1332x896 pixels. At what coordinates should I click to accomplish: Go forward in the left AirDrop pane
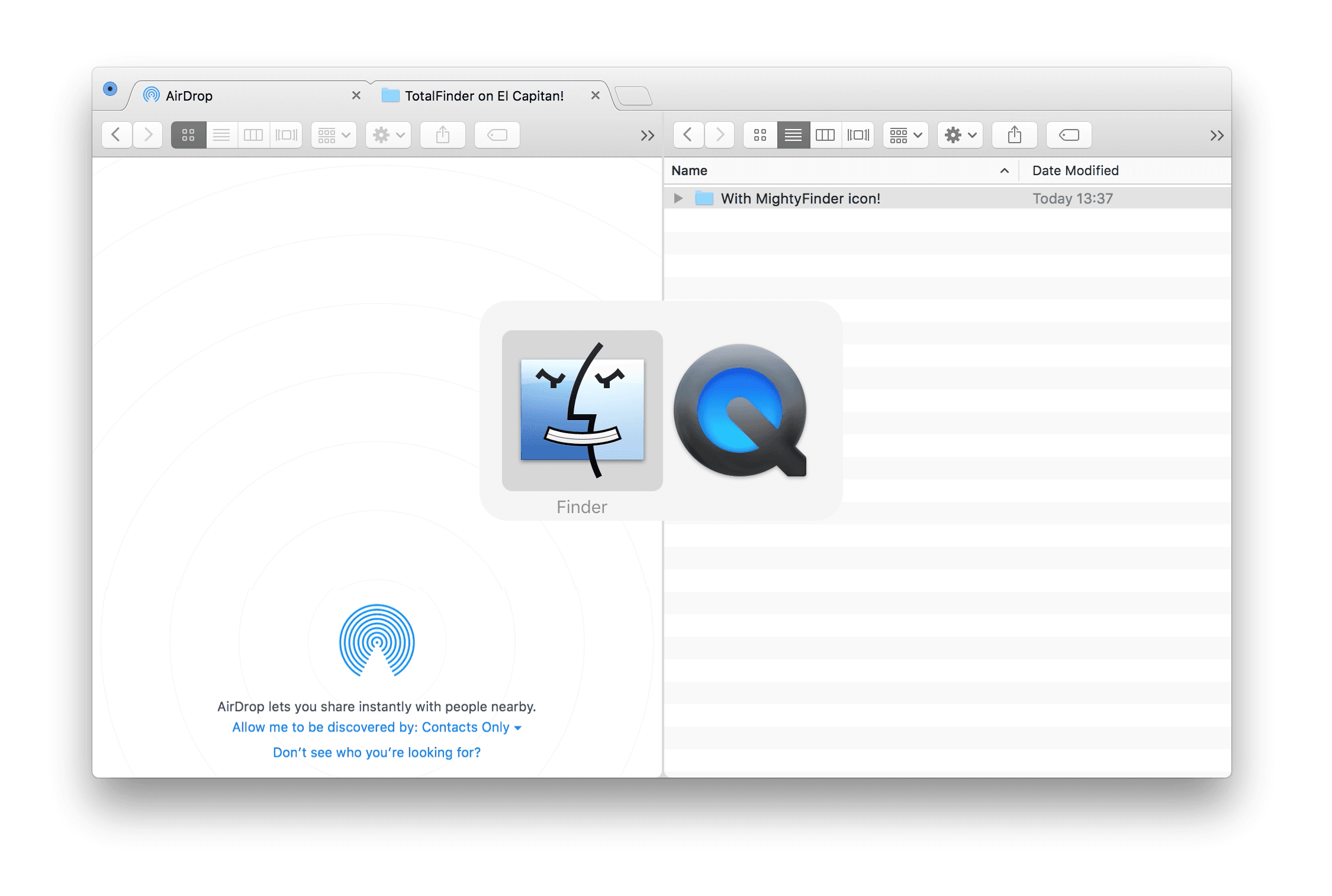click(x=148, y=135)
